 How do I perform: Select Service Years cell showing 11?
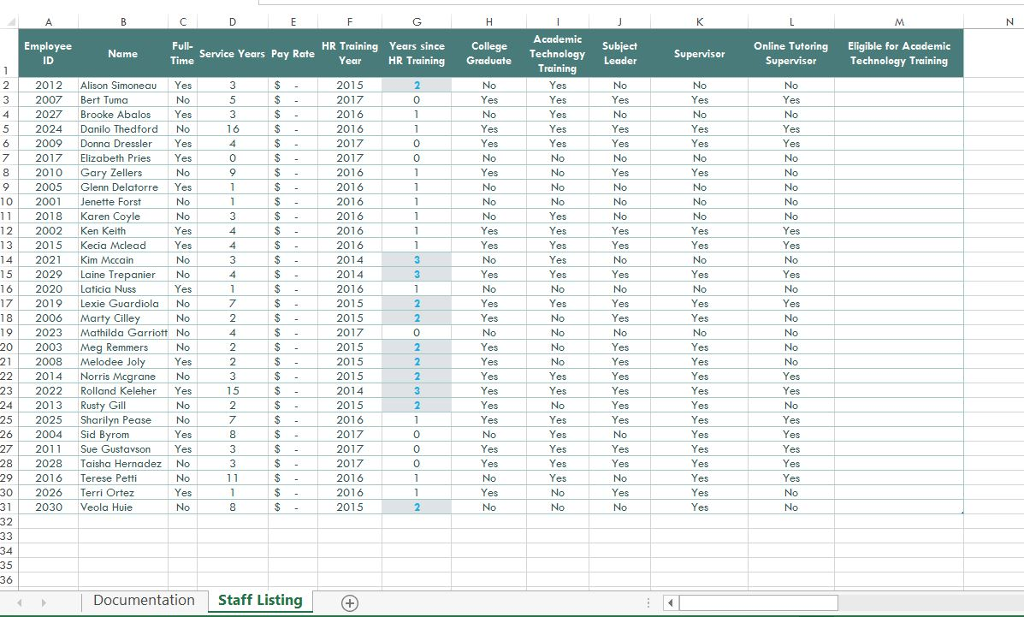[232, 478]
